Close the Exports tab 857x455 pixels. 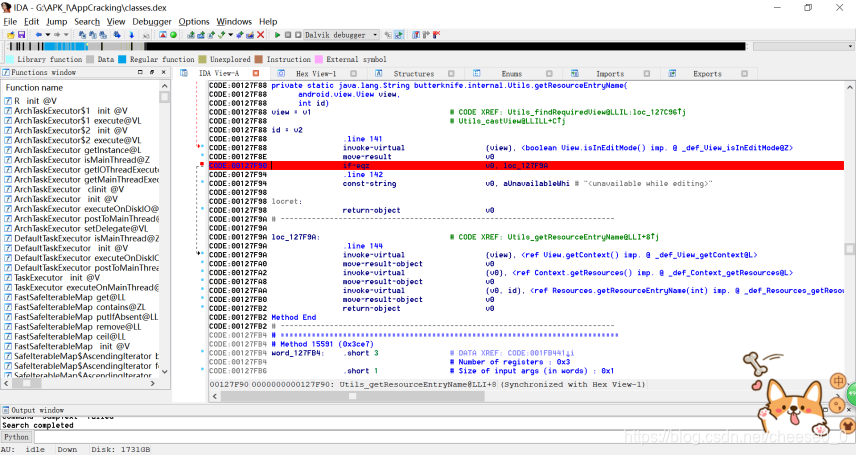tap(744, 73)
